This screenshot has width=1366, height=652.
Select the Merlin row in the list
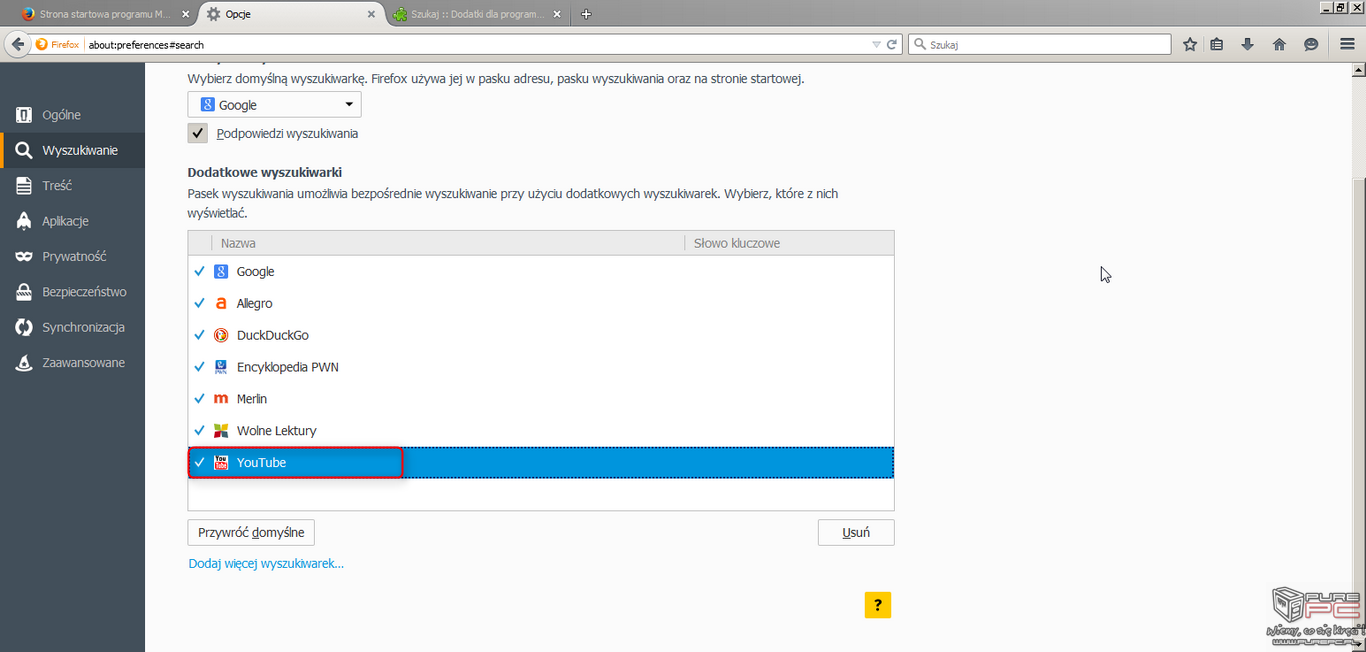click(x=541, y=399)
